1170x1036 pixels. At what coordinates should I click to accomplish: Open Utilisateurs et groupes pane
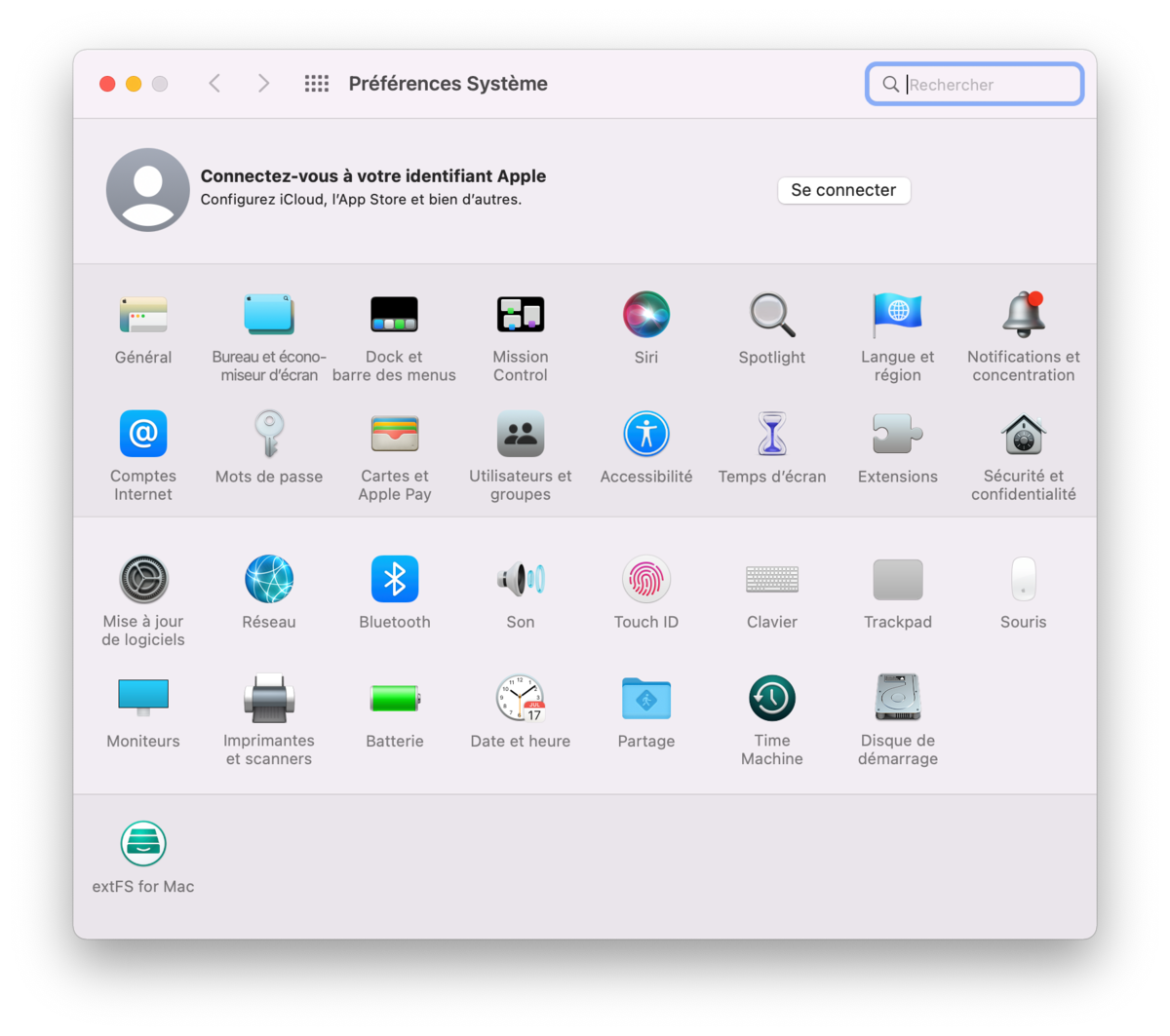(520, 434)
